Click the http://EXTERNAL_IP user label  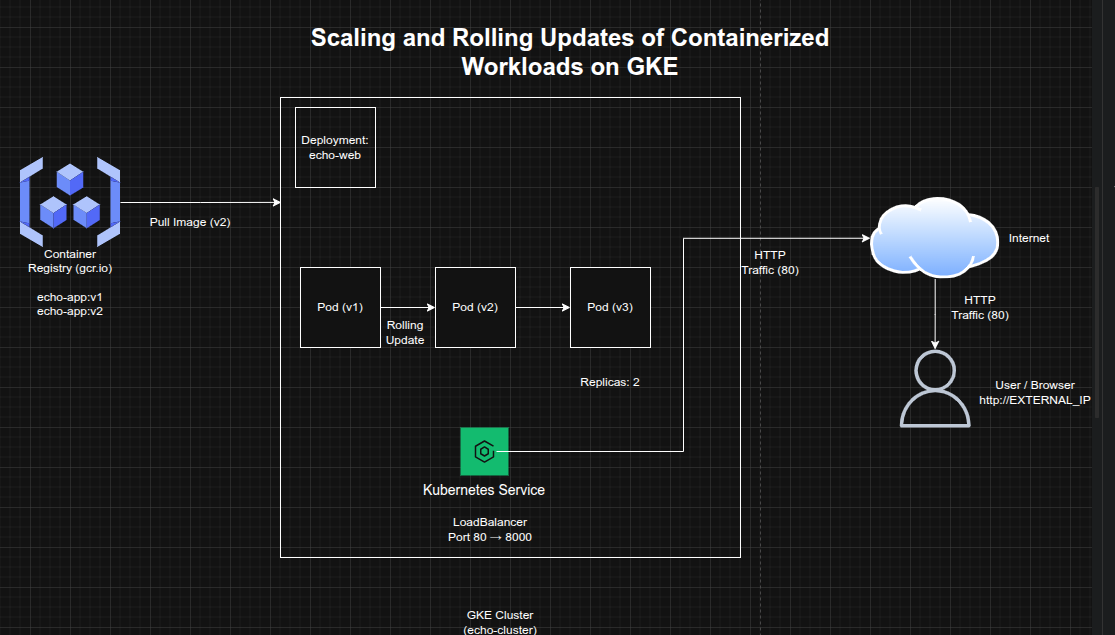pos(1034,400)
